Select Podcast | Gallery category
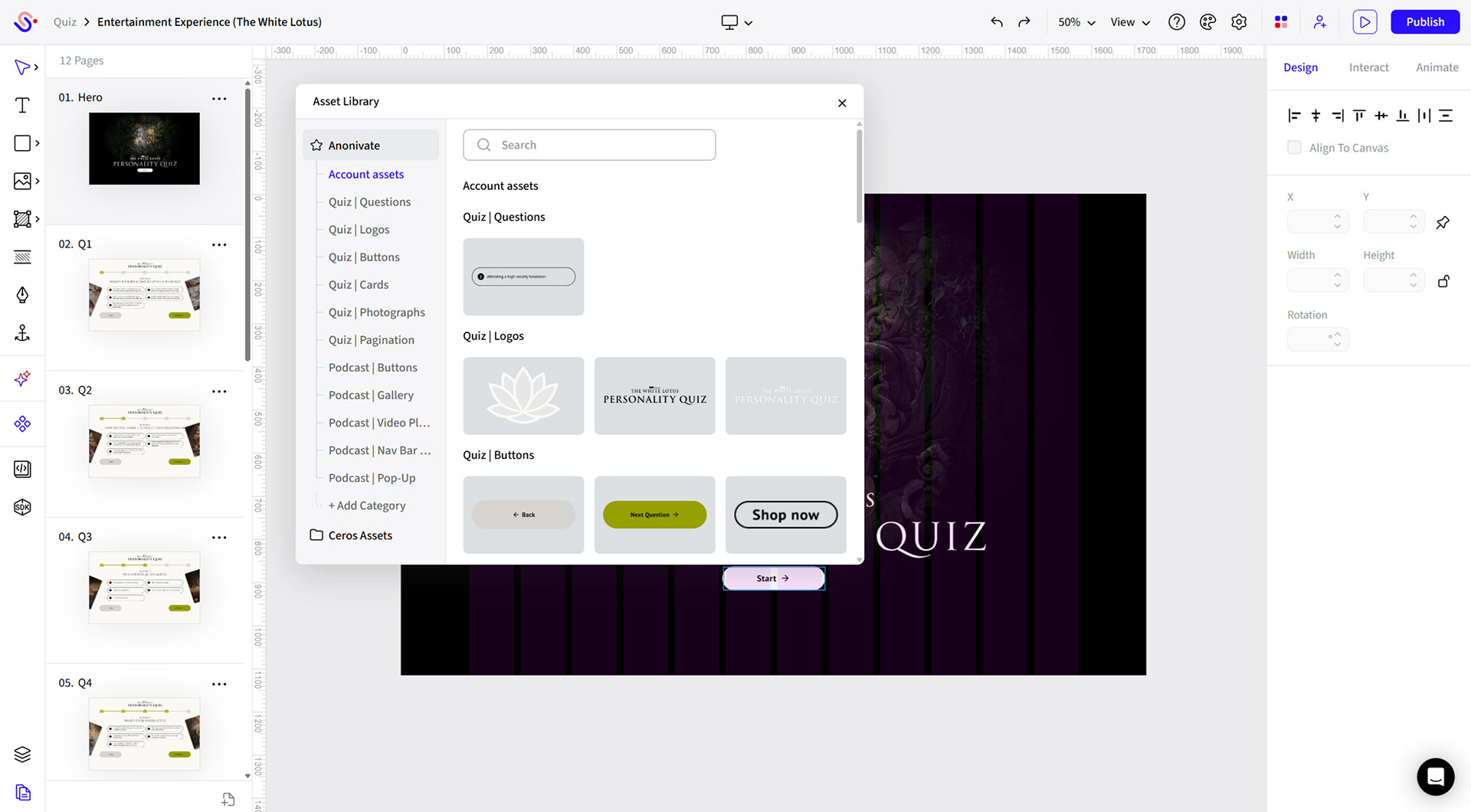 [x=371, y=395]
